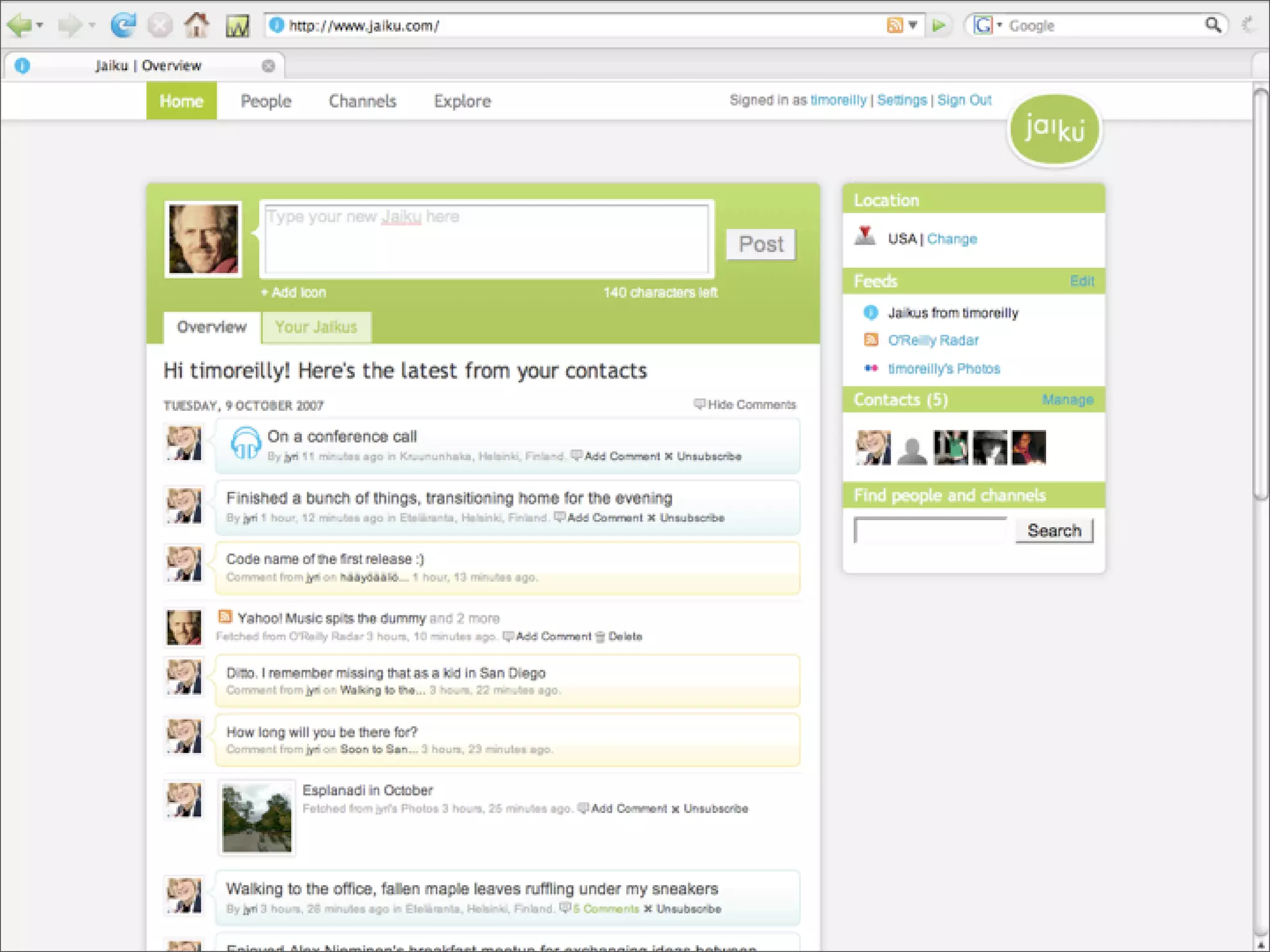The image size is (1270, 952).
Task: Close the Jaiku Overview tab
Action: point(268,66)
